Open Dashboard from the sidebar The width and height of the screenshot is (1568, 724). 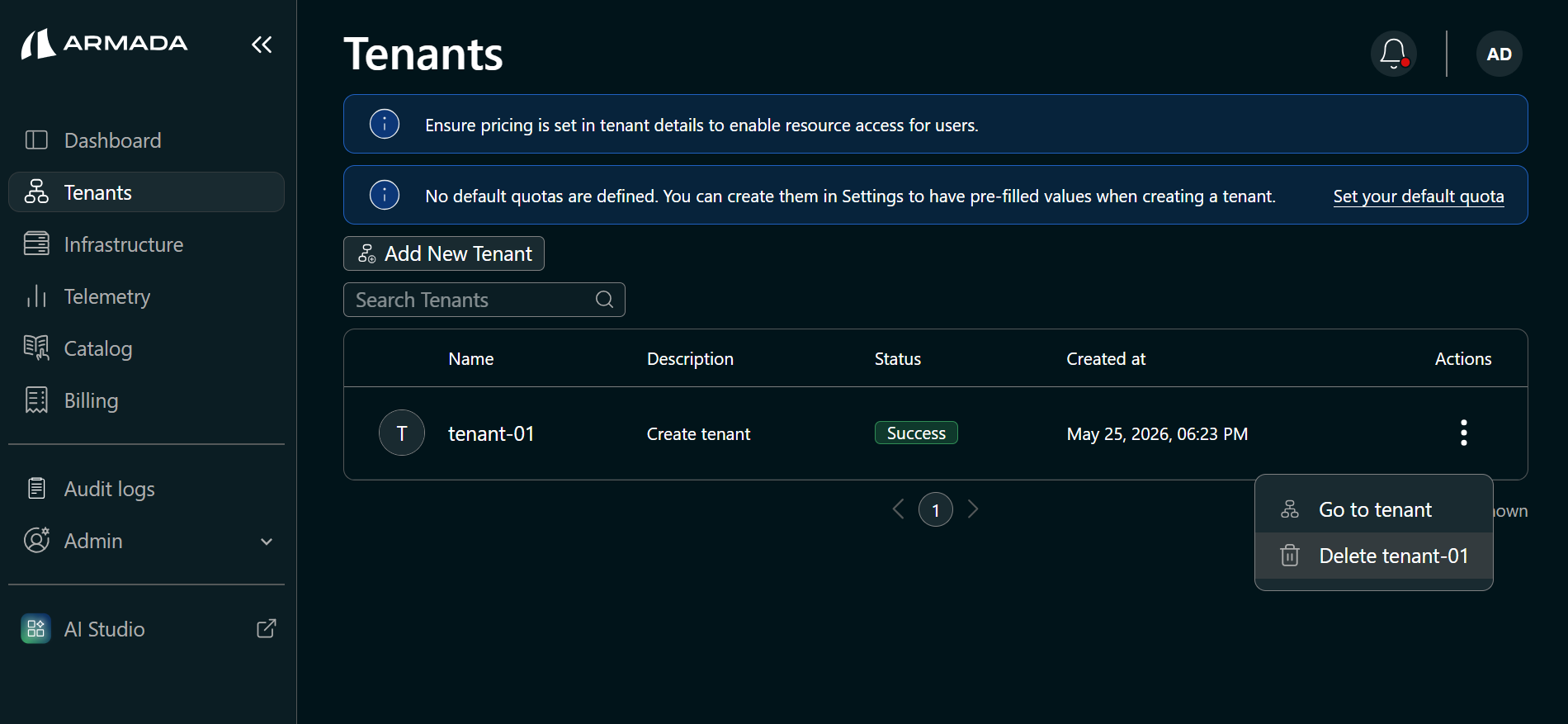[x=146, y=140]
